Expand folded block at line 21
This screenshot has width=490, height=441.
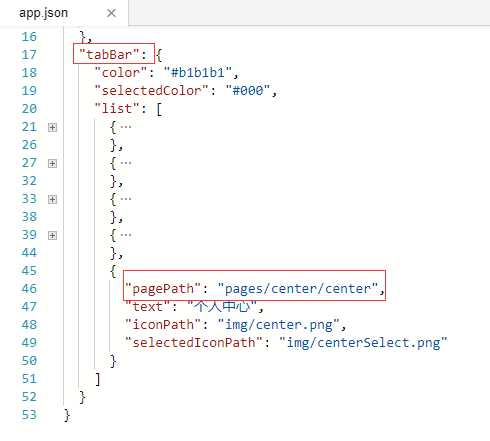tap(52, 127)
